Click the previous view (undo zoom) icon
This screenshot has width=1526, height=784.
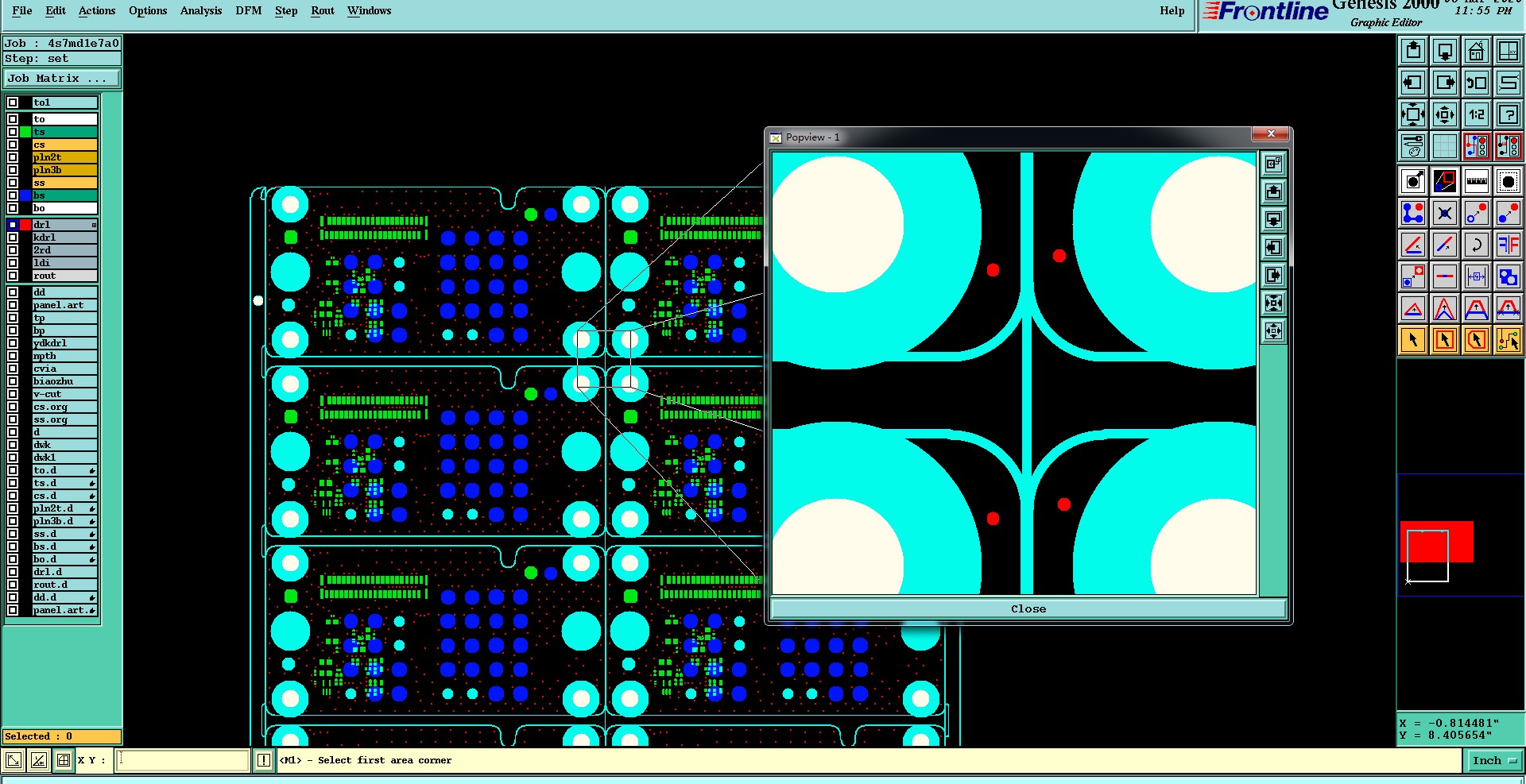click(x=1477, y=83)
